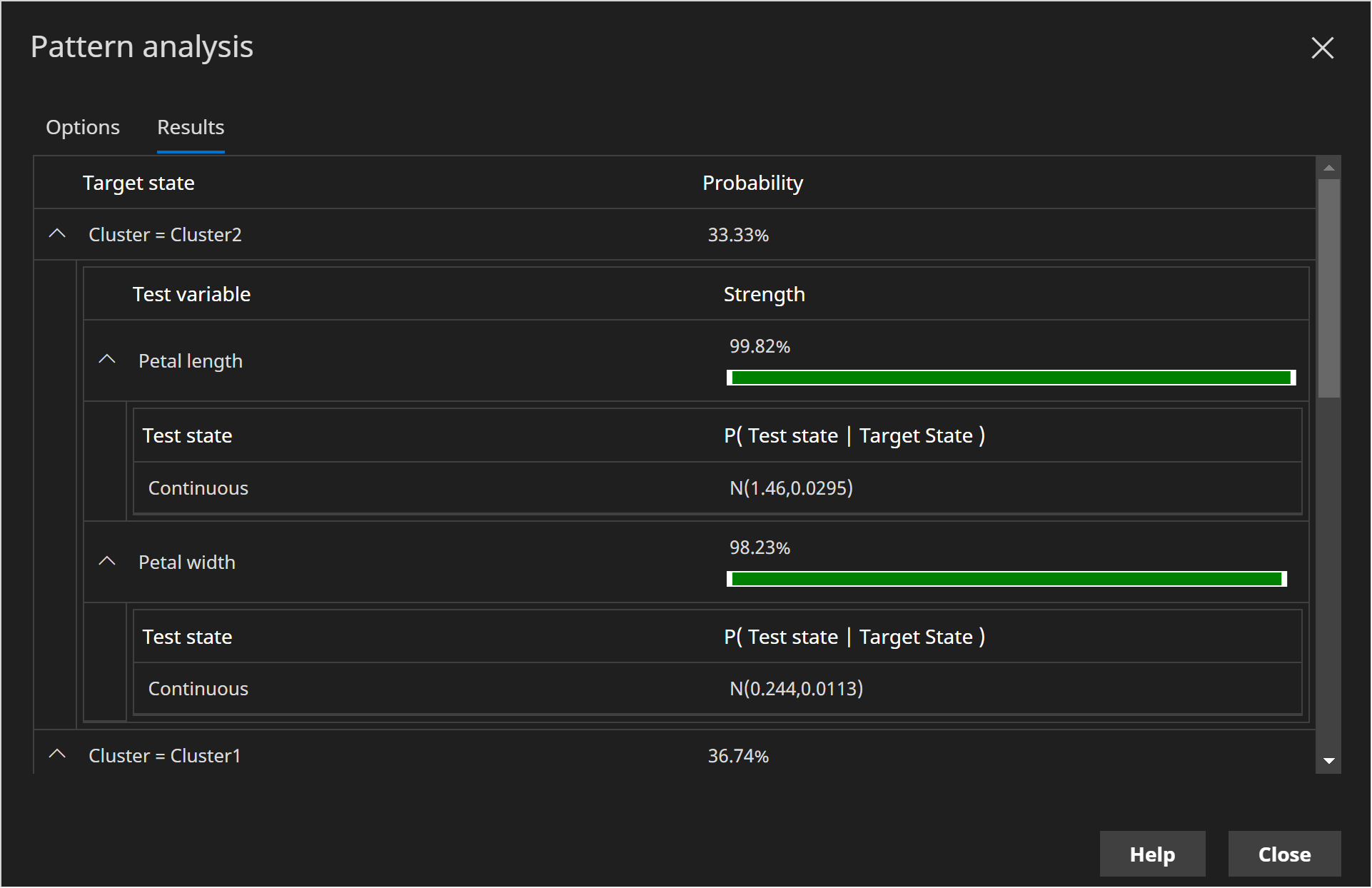The width and height of the screenshot is (1372, 888).
Task: Click the Petal length strength bar
Action: [x=1011, y=378]
